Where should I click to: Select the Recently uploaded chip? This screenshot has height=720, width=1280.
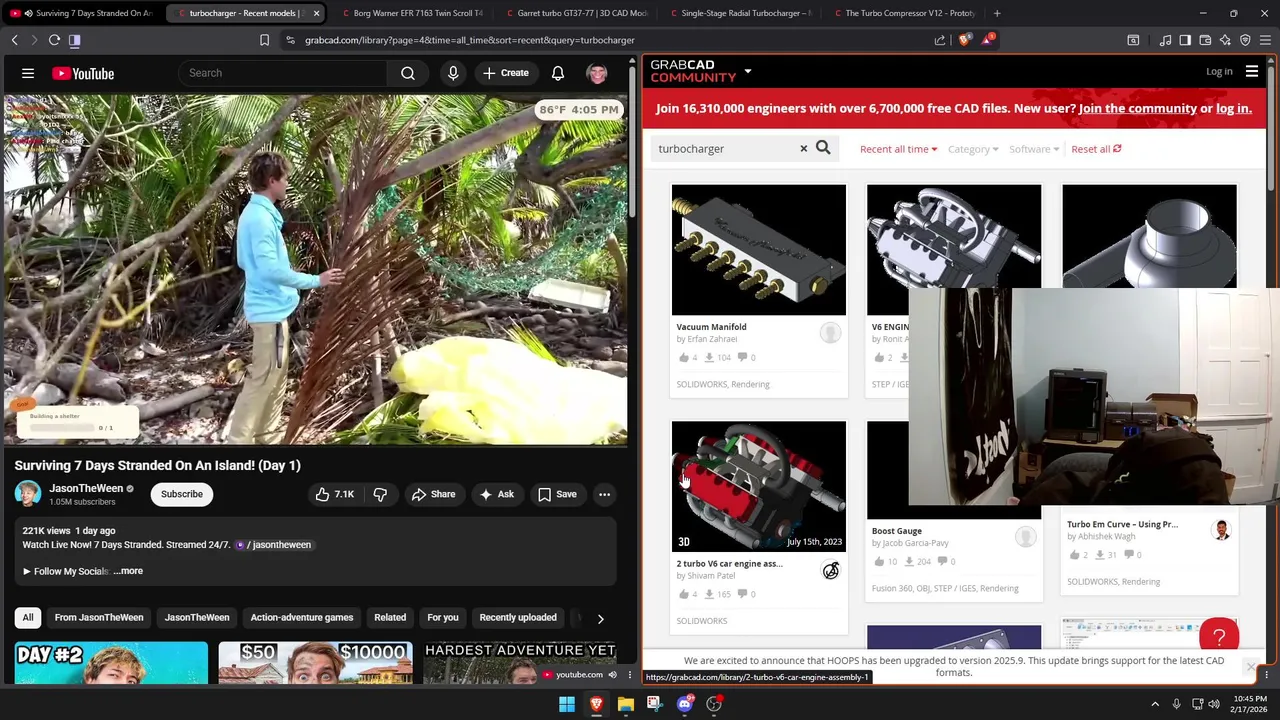(x=518, y=618)
